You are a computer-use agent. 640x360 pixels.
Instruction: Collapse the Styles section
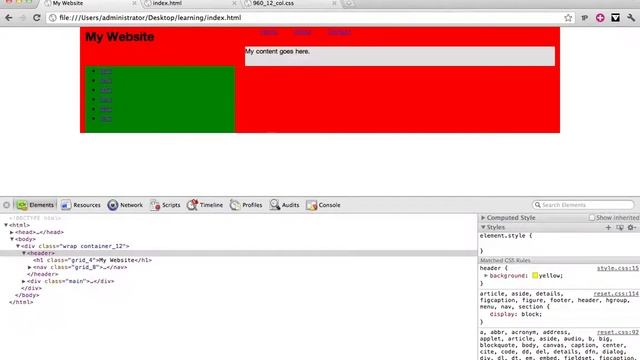483,227
